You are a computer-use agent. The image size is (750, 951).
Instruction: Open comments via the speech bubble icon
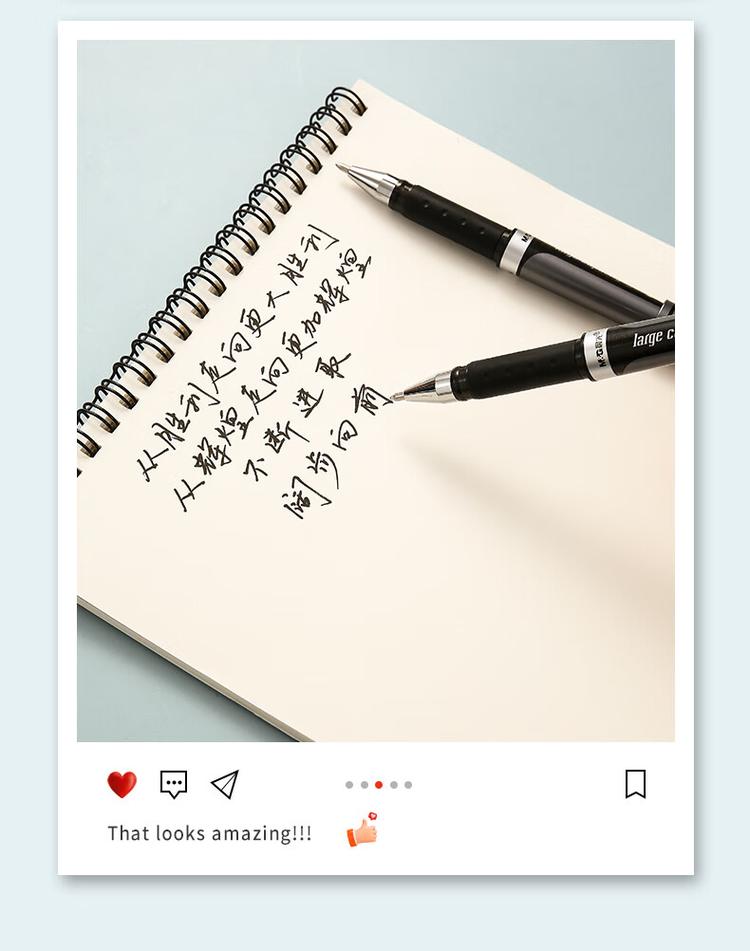click(x=173, y=784)
